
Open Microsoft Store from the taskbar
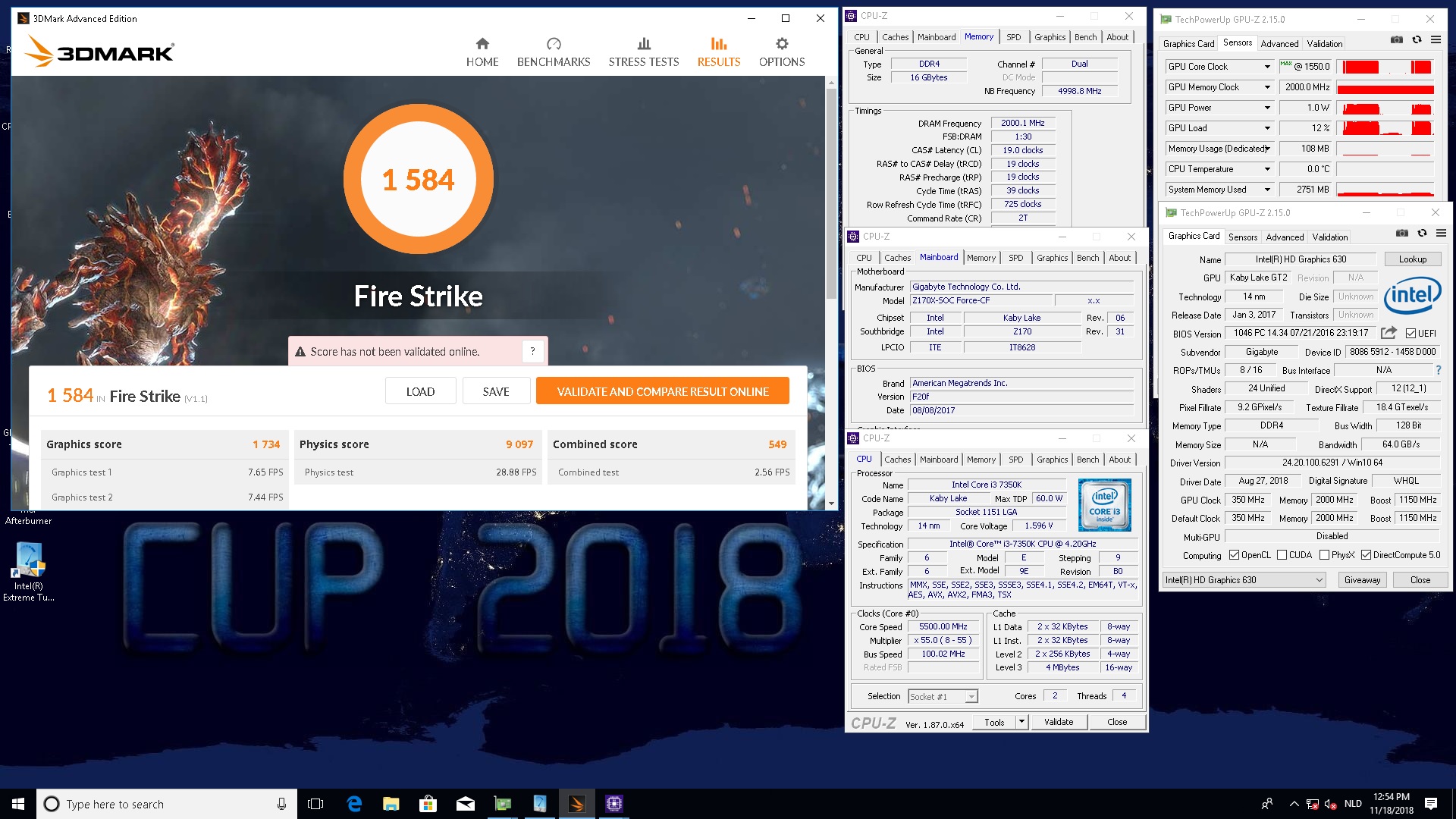428,804
